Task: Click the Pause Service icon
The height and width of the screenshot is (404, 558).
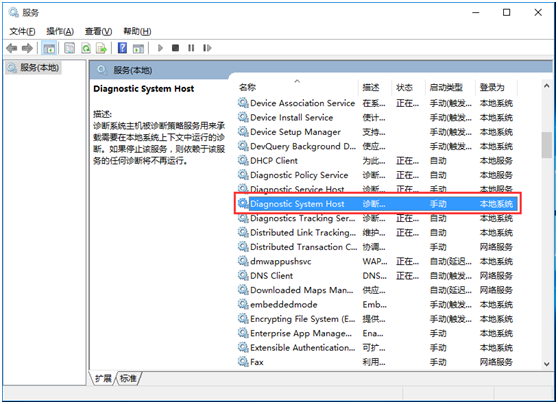Action: pyautogui.click(x=191, y=48)
